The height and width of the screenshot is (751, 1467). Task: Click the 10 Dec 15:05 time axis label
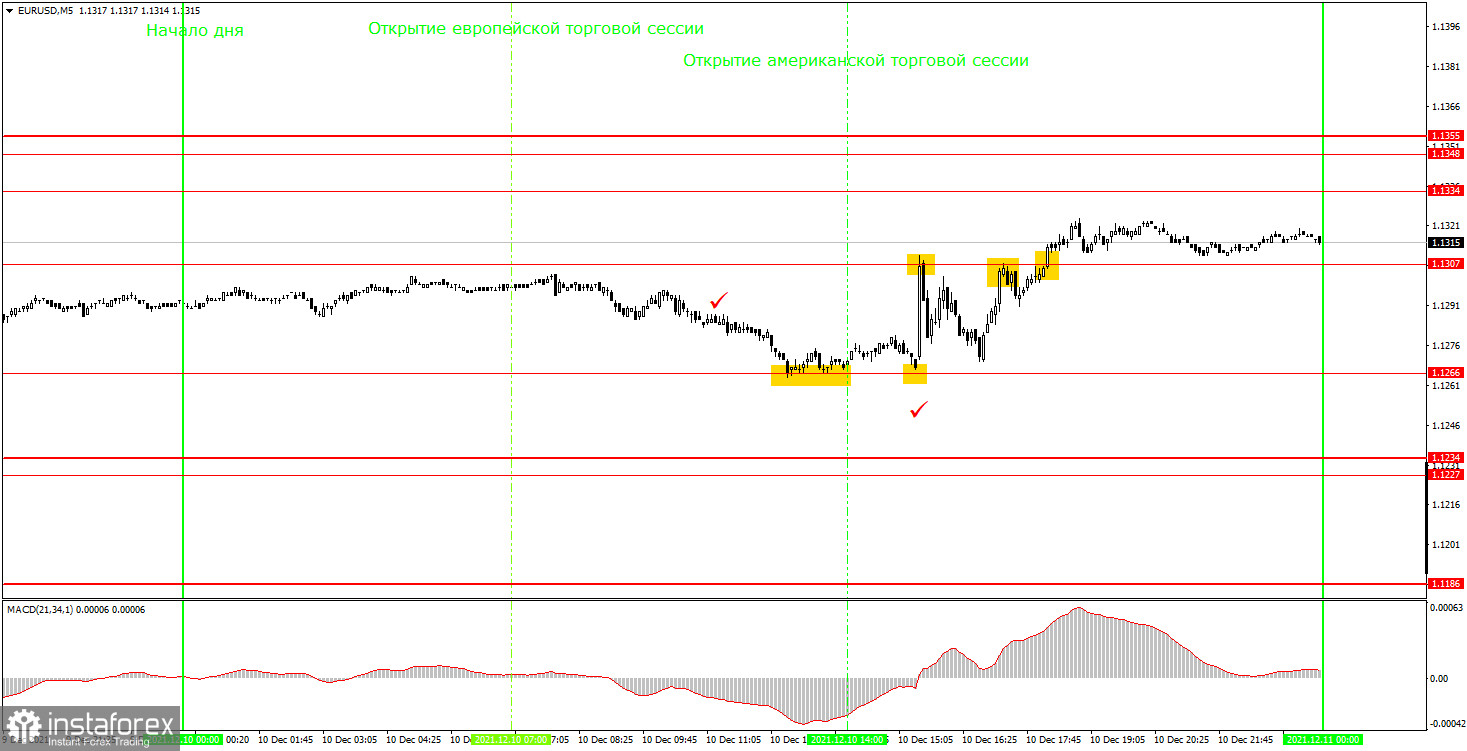[x=926, y=740]
